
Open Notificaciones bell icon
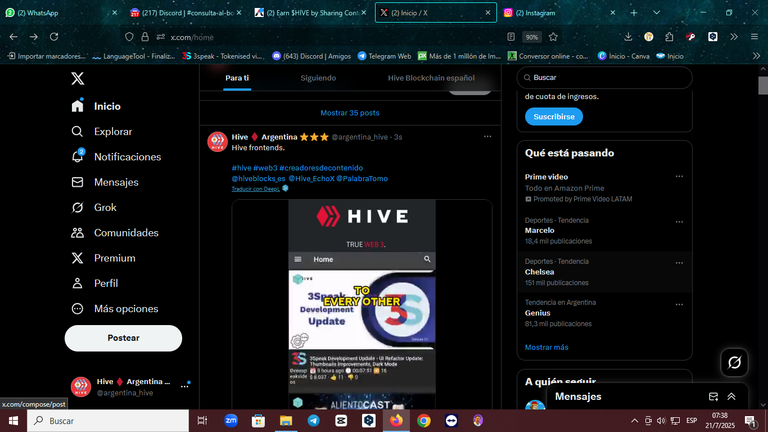(x=77, y=156)
